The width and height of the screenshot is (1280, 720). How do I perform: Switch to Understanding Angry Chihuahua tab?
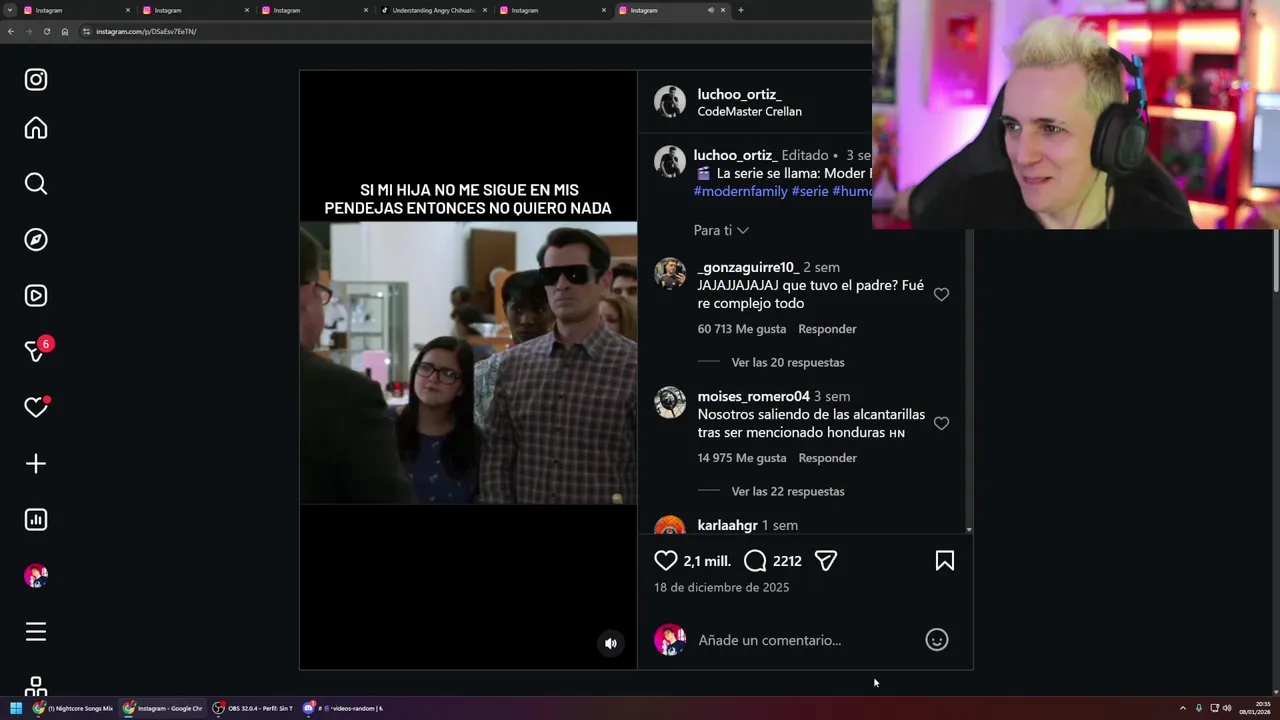pyautogui.click(x=433, y=10)
